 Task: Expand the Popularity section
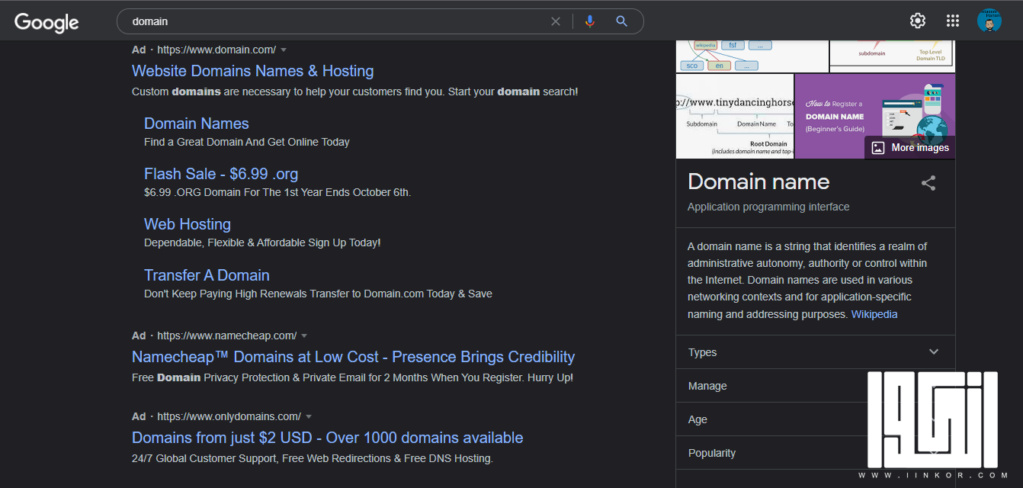coord(815,453)
